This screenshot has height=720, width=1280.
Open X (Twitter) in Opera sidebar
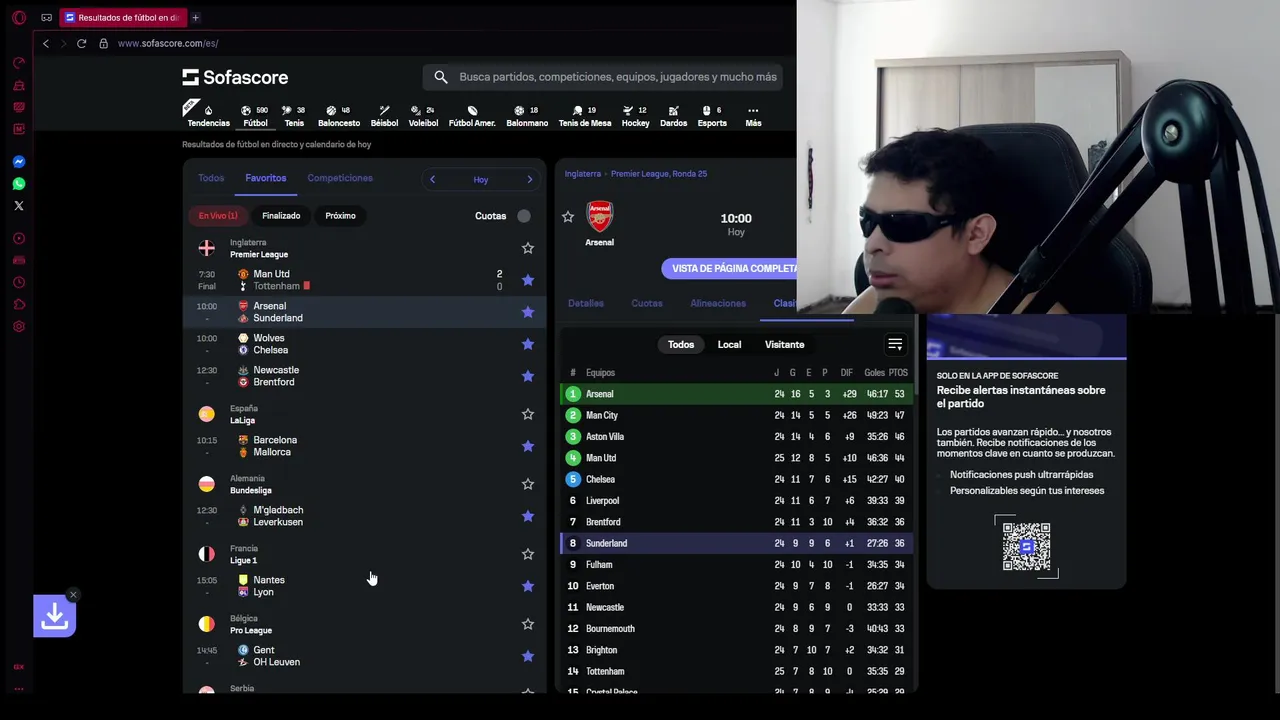pyautogui.click(x=19, y=206)
